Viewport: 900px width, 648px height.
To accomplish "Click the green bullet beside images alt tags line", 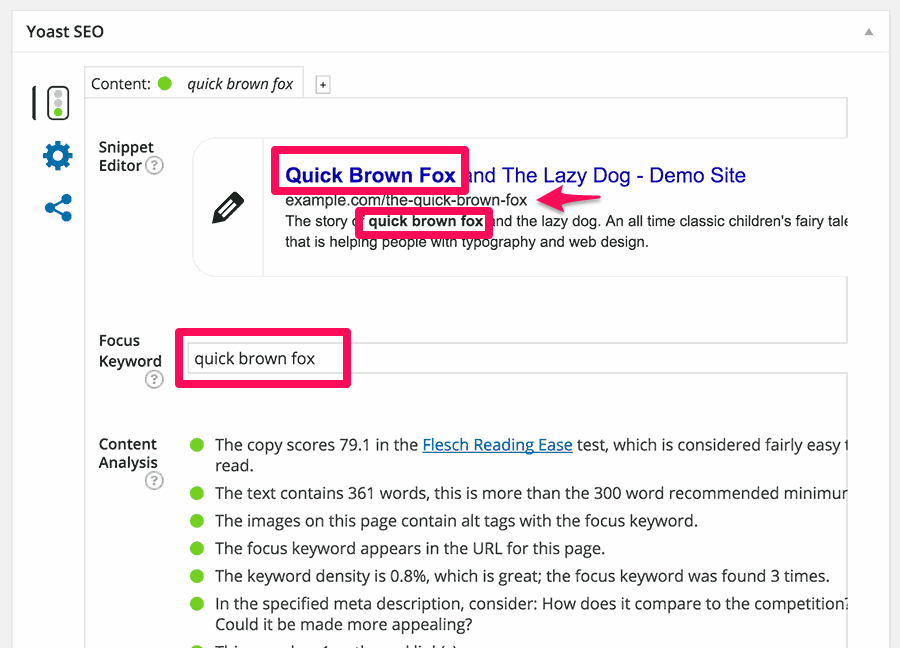I will [x=197, y=521].
